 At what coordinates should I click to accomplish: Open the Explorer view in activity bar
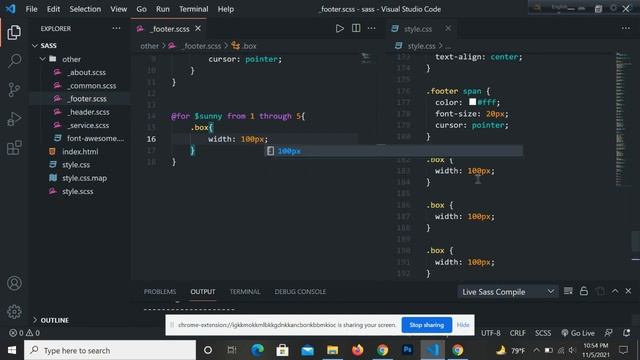pyautogui.click(x=14, y=32)
